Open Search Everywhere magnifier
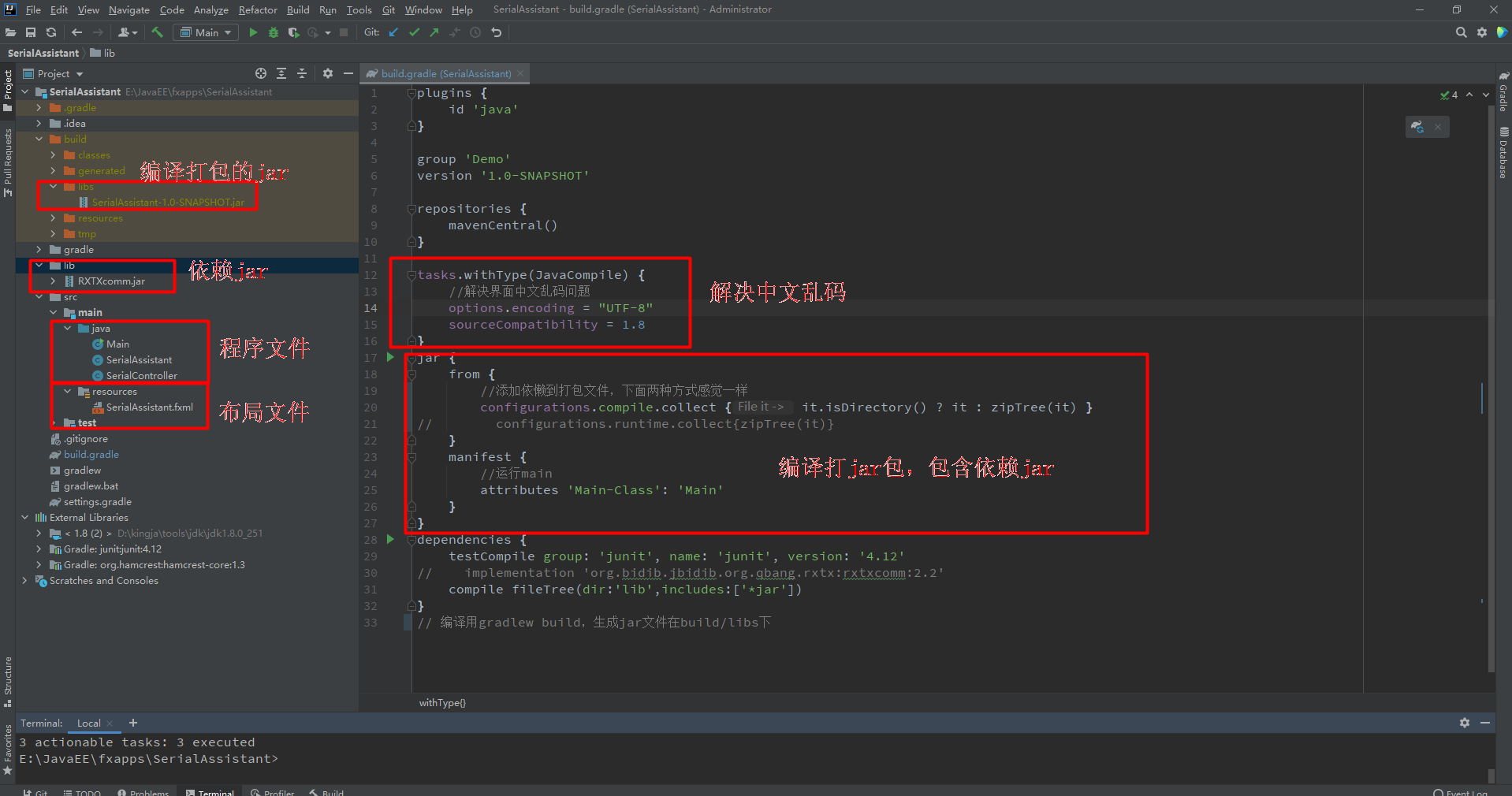 point(1461,32)
